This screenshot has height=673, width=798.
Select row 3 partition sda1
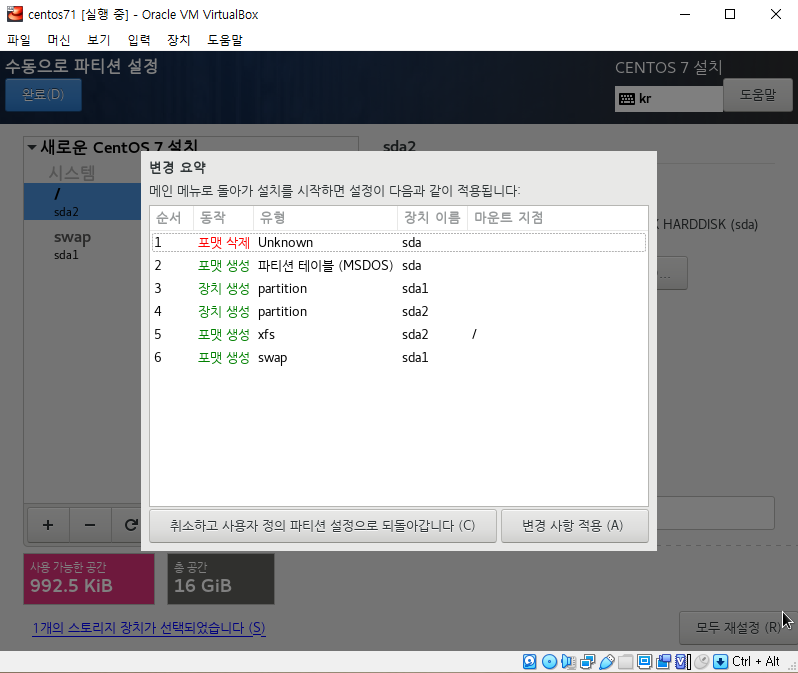coord(399,289)
